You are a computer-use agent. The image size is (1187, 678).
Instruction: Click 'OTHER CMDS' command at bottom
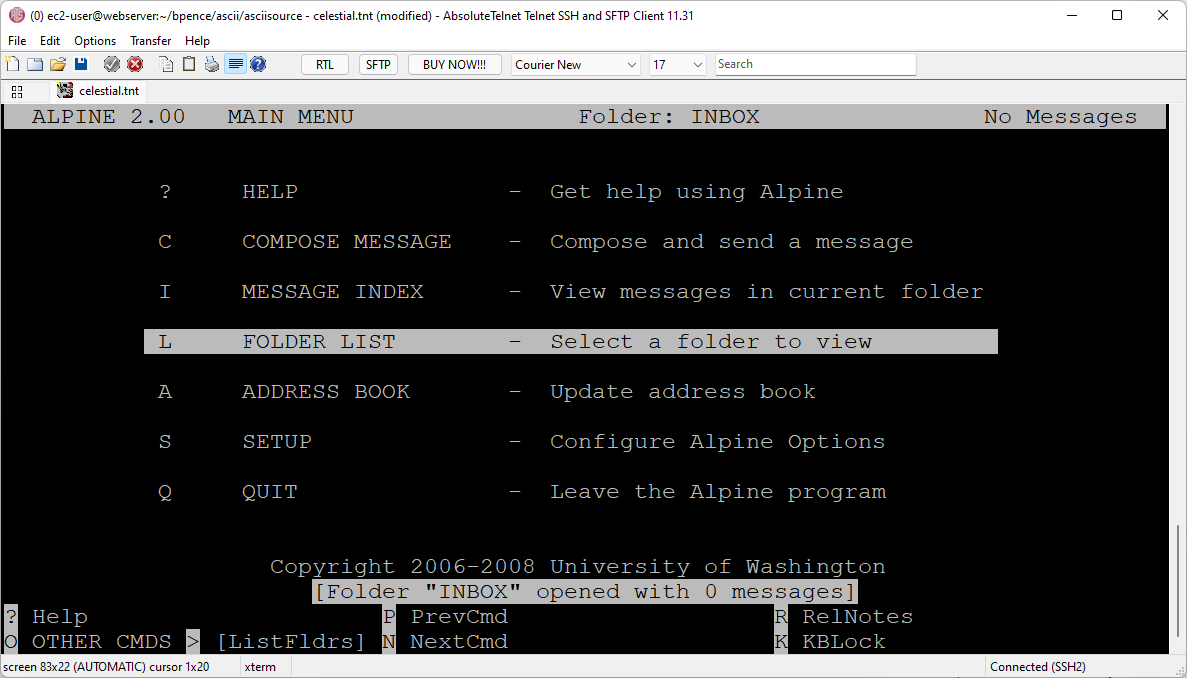coord(101,642)
